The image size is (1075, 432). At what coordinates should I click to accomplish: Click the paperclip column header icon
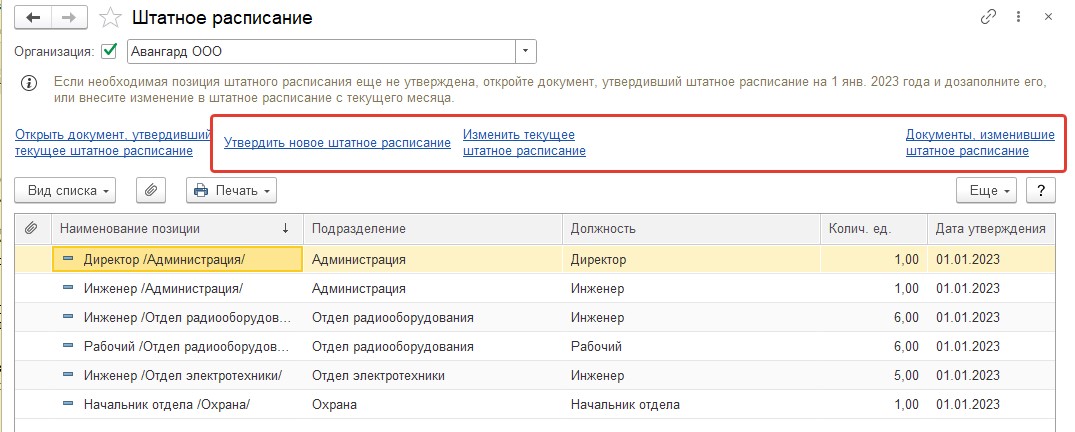coord(31,228)
